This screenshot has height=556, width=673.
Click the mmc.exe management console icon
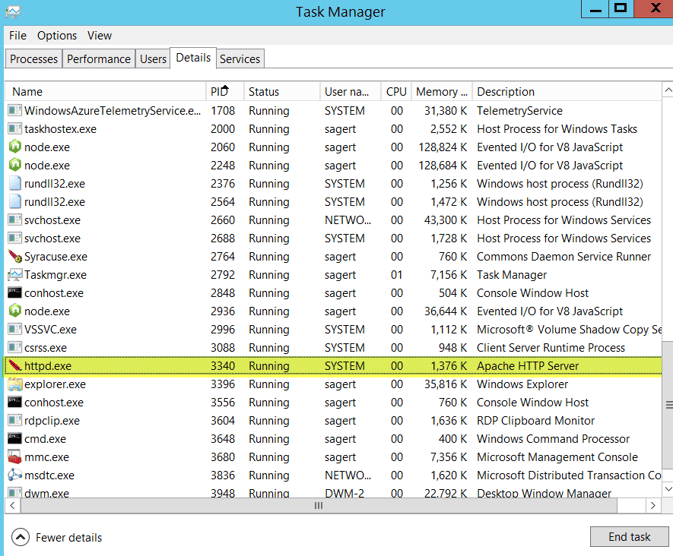click(x=14, y=457)
